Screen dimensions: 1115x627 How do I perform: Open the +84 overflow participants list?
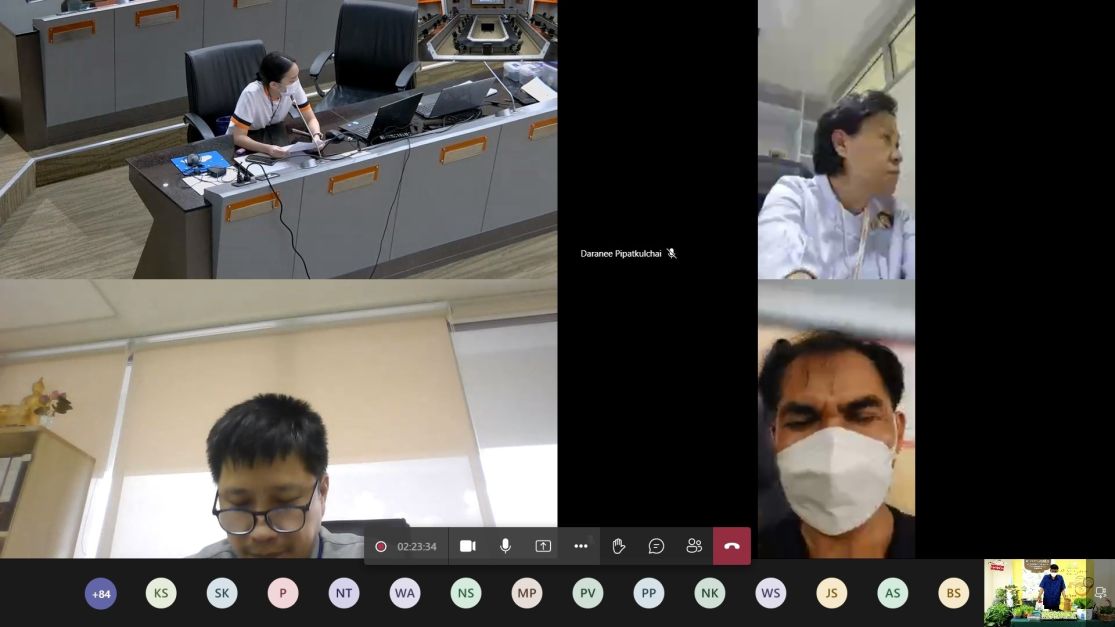click(x=100, y=594)
